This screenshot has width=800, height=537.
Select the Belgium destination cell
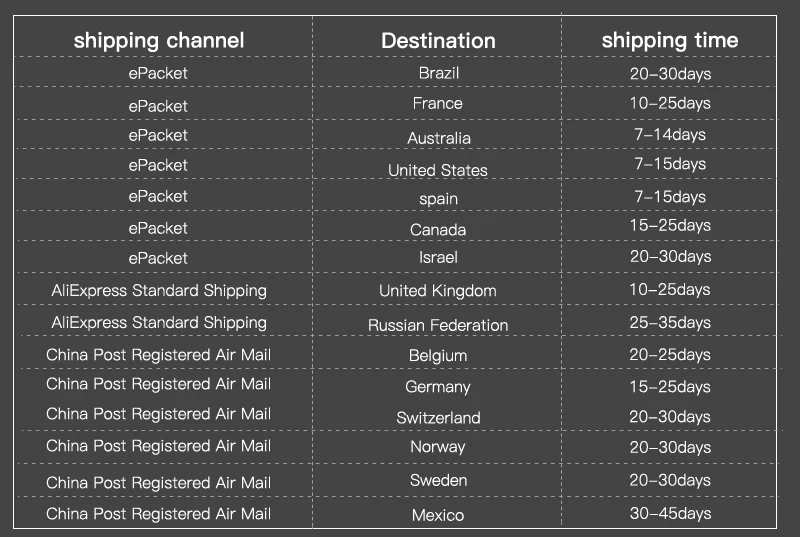438,356
